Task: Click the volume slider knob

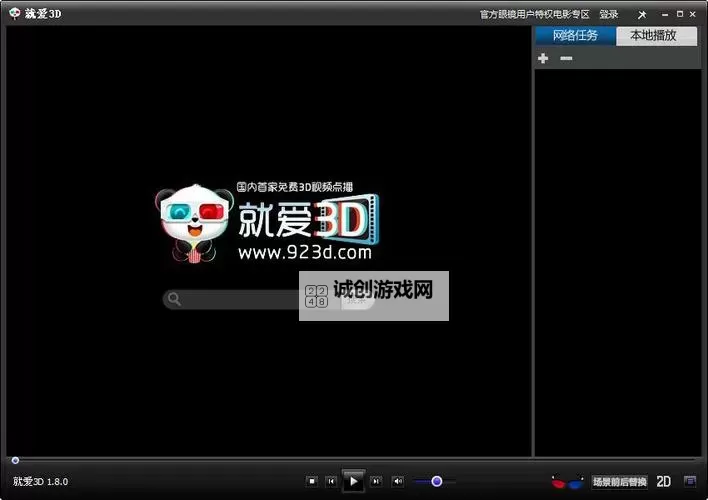Action: point(437,481)
